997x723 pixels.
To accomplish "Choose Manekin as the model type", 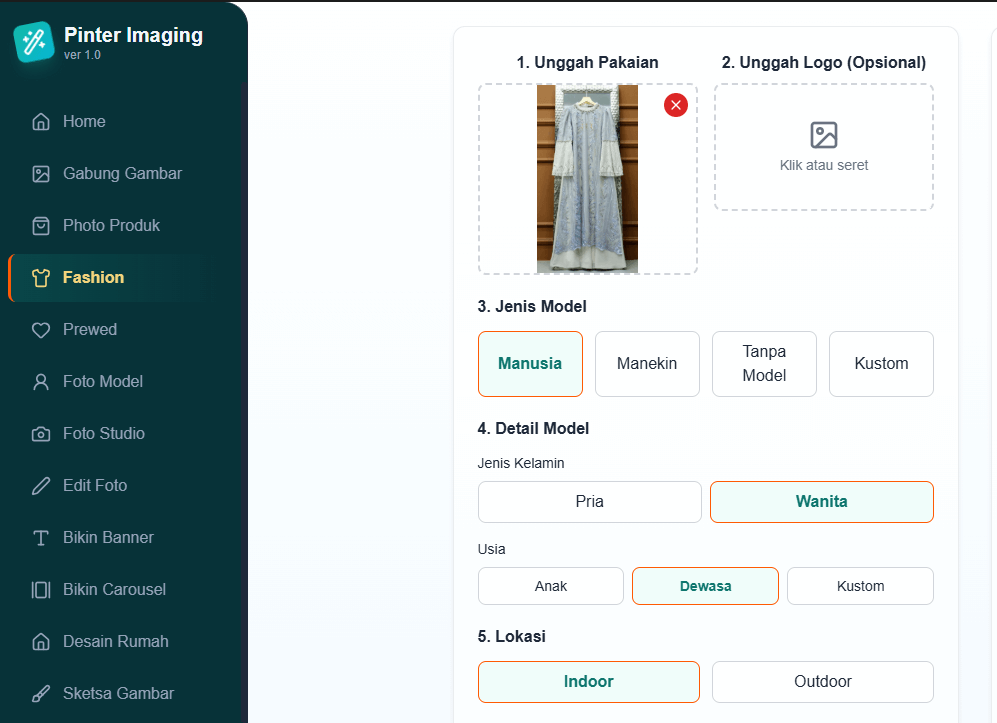I will (x=647, y=364).
